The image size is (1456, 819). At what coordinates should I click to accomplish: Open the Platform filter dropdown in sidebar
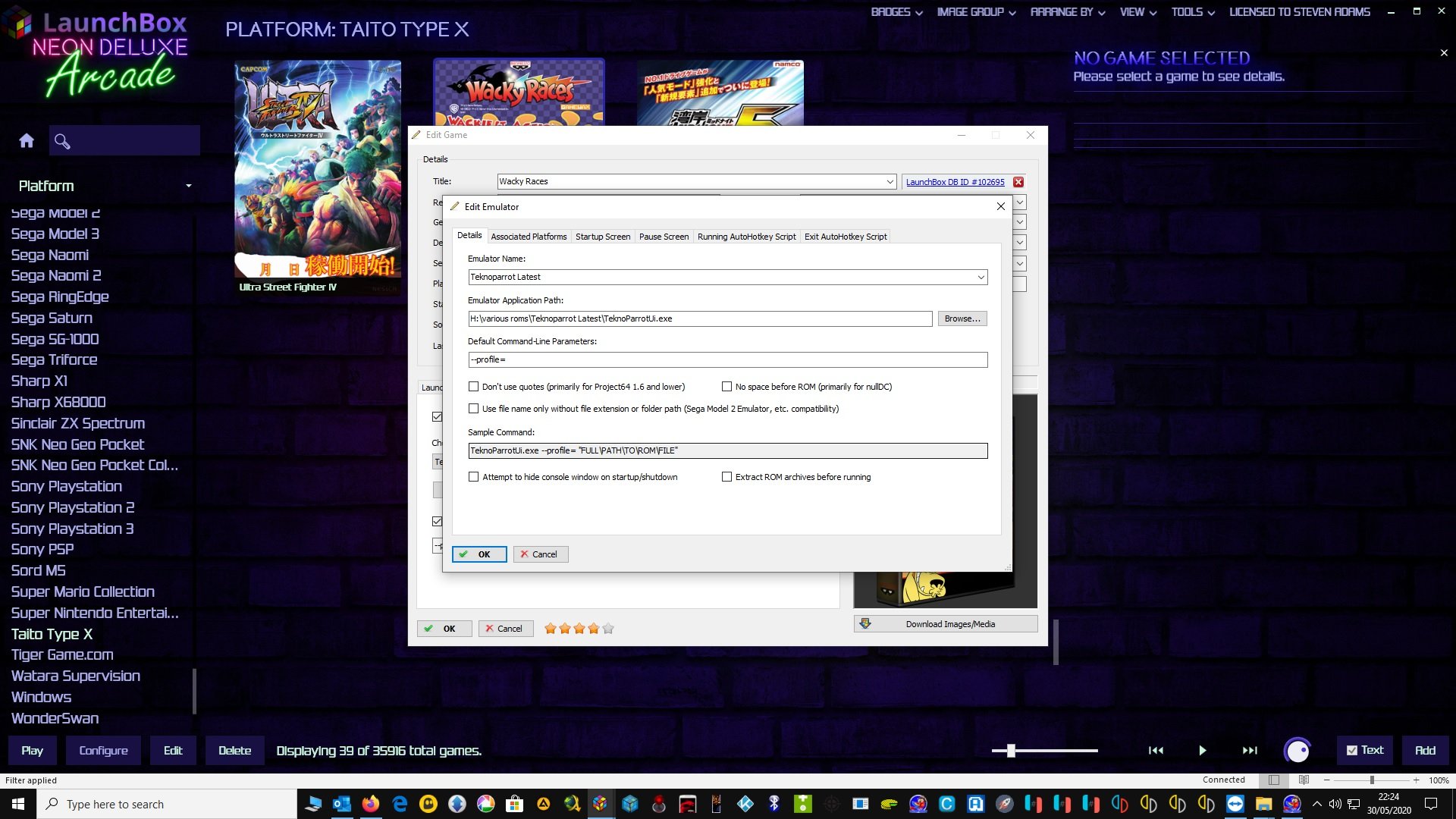189,186
